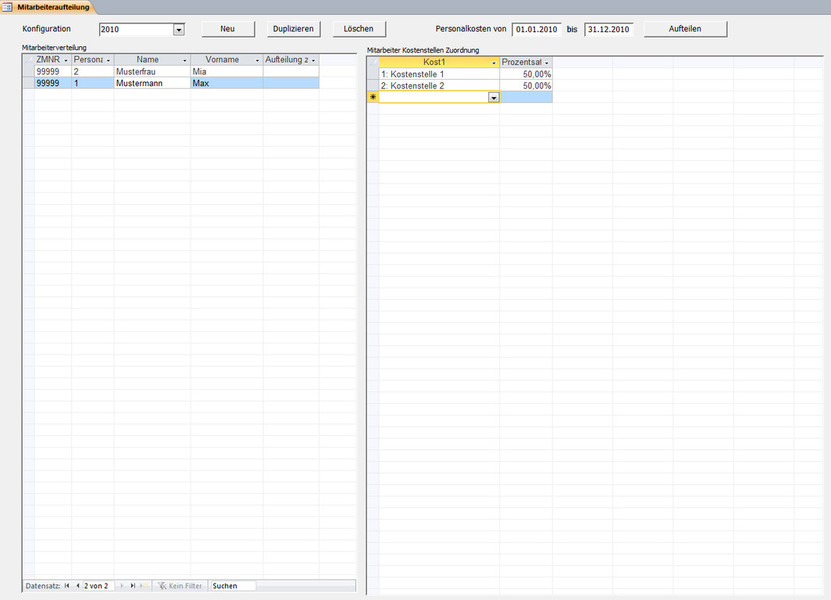This screenshot has height=600, width=831.
Task: Open the Konfiguration combo box dropdown
Action: [179, 30]
